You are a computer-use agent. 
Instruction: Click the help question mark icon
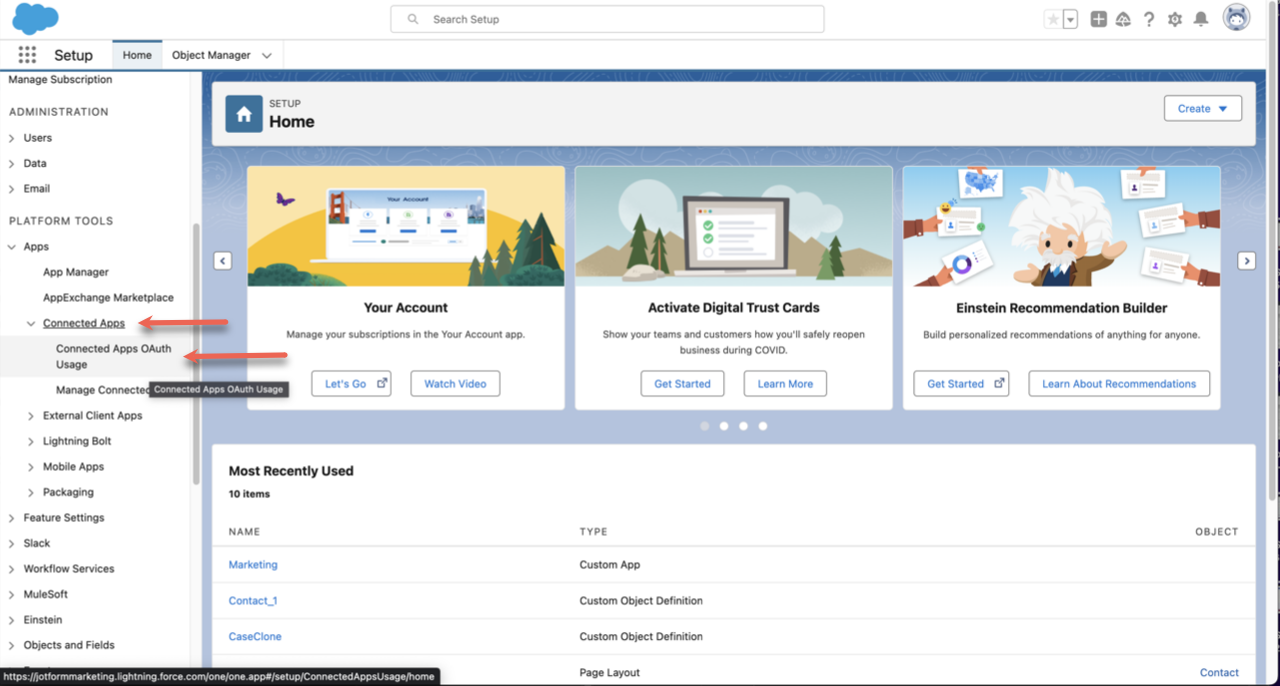tap(1149, 19)
